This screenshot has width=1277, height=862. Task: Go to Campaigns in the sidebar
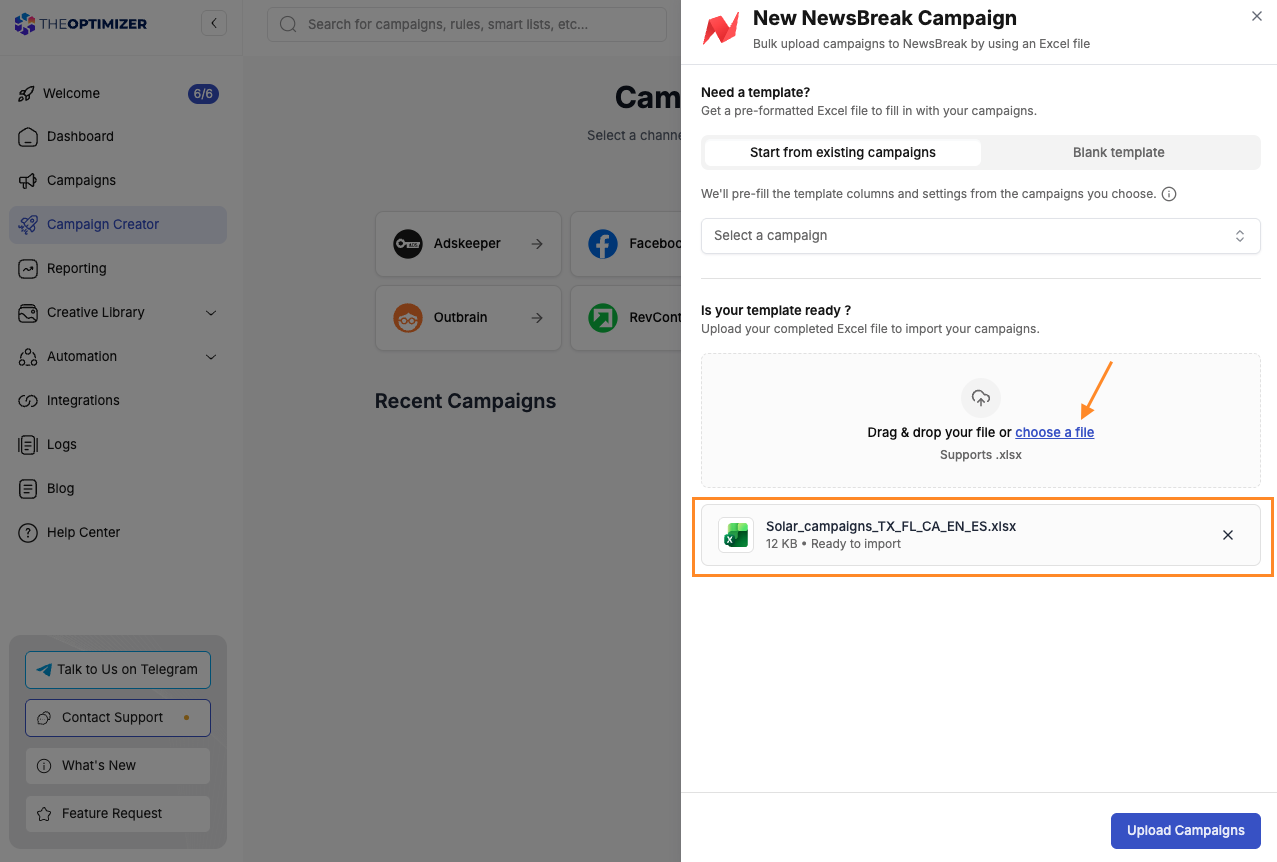[118, 181]
